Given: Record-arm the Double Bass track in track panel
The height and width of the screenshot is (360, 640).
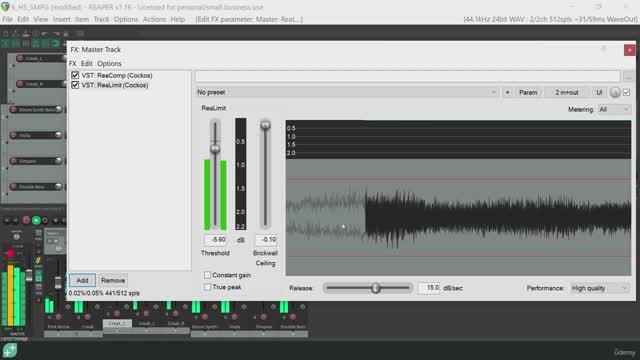Looking at the screenshot, I should click(x=13, y=187).
